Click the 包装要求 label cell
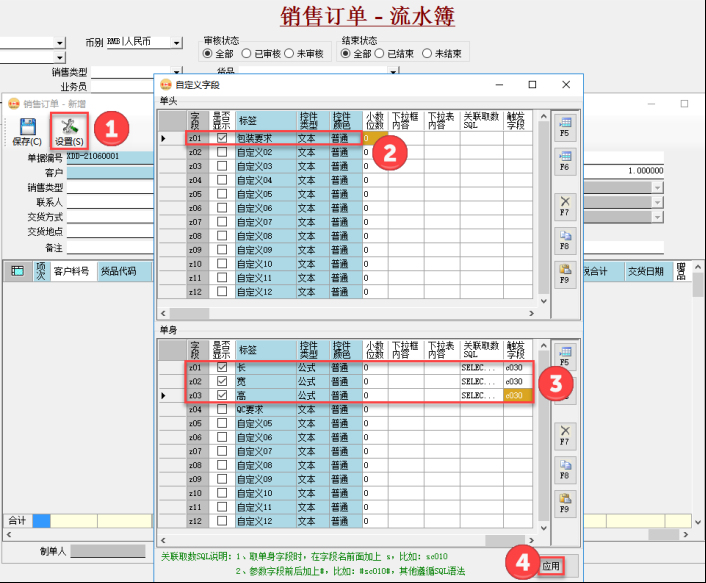 click(x=266, y=138)
